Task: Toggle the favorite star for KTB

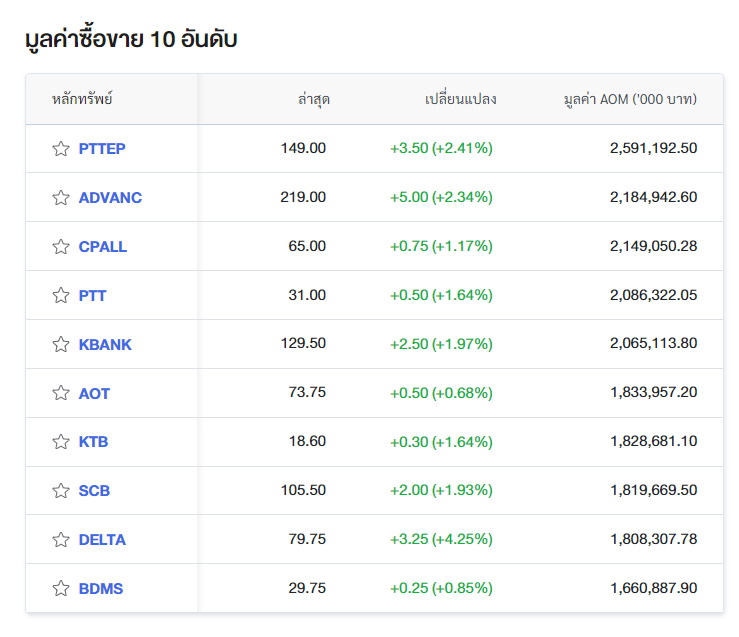Action: (x=61, y=442)
